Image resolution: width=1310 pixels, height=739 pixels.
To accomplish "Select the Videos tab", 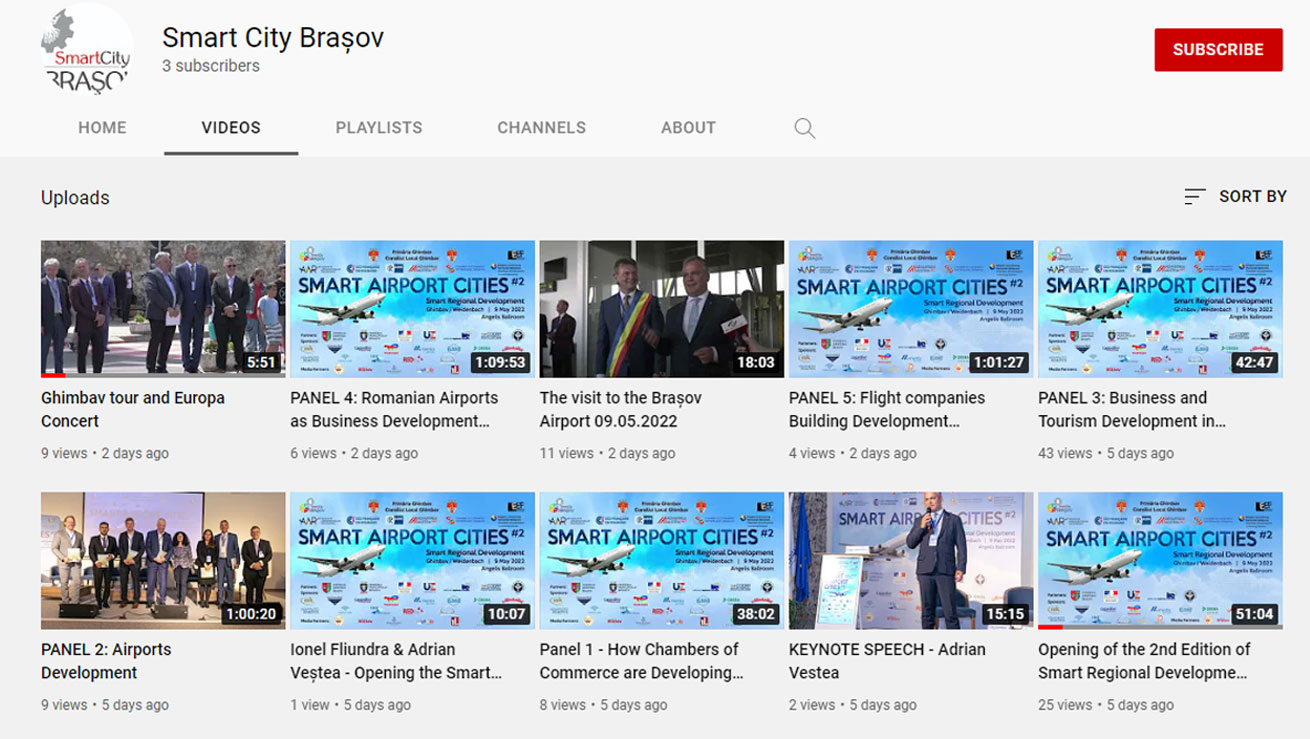I will [x=231, y=128].
